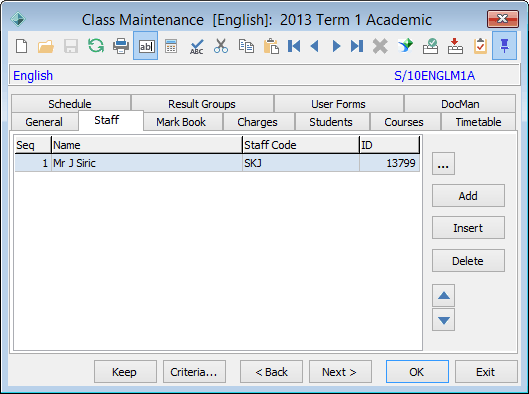Click the Exit button
Screen dimensions: 529x394
pyautogui.click(x=486, y=372)
